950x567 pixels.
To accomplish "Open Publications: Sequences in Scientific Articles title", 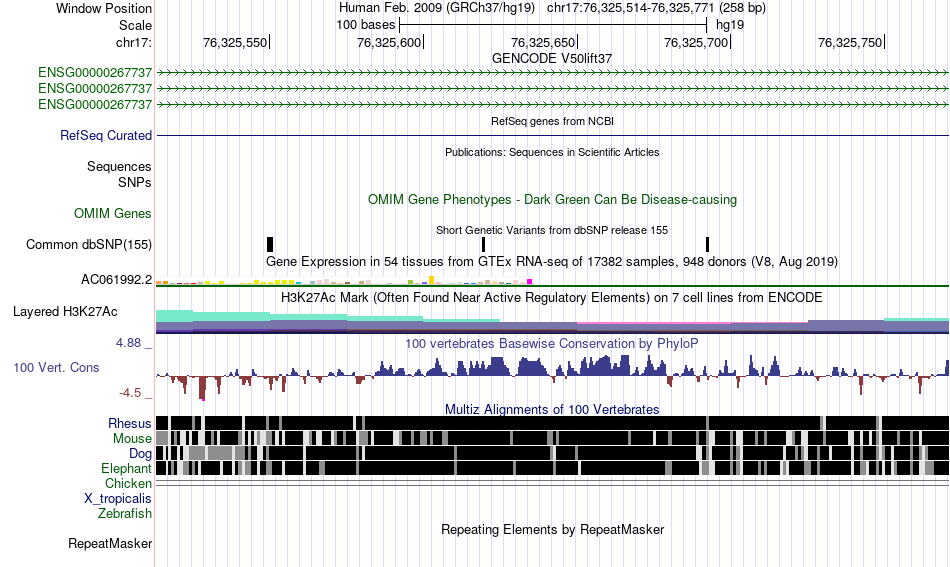I will coord(552,152).
